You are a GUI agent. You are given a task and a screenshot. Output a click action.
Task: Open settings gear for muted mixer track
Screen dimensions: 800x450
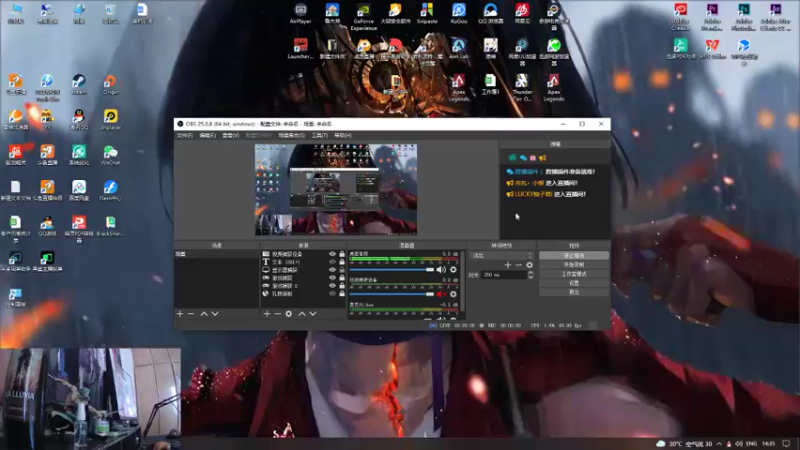pyautogui.click(x=453, y=294)
